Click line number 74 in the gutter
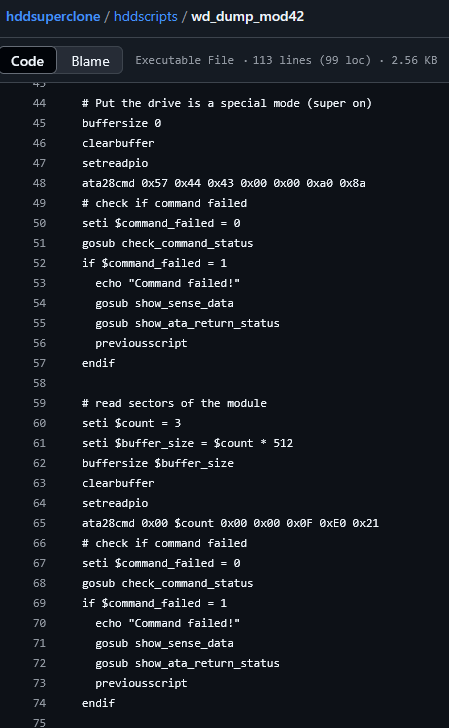449x728 pixels. 39,703
